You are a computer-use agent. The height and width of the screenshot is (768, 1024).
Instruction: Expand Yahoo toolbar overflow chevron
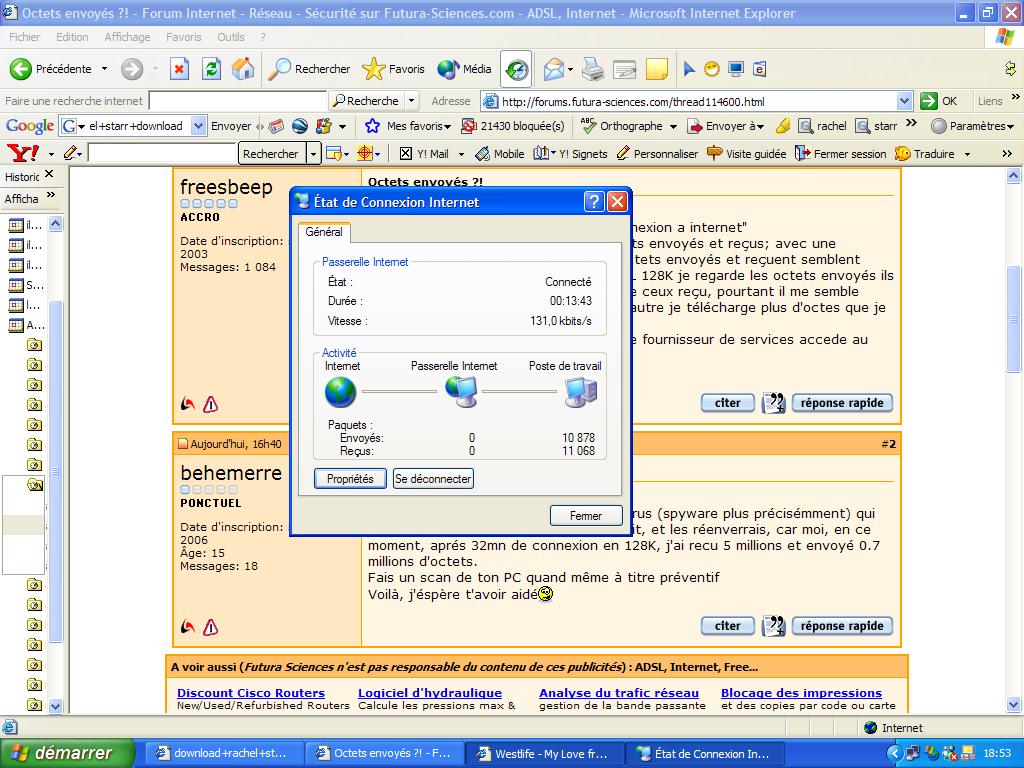1007,153
